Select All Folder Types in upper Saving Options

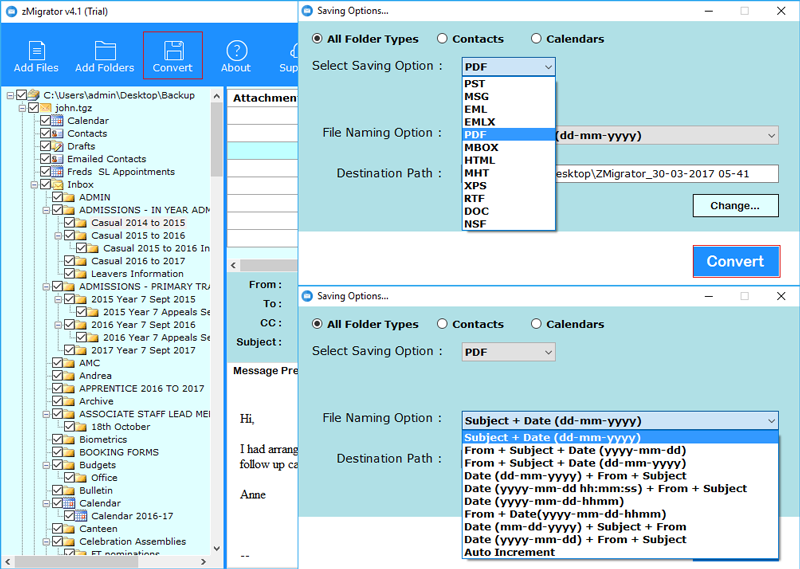click(x=317, y=39)
